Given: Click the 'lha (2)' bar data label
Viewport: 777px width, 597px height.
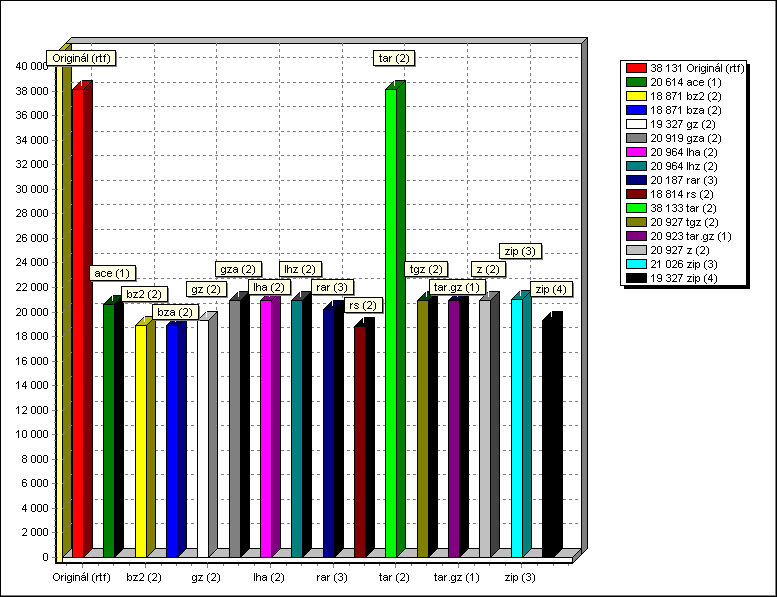Looking at the screenshot, I should click(269, 287).
